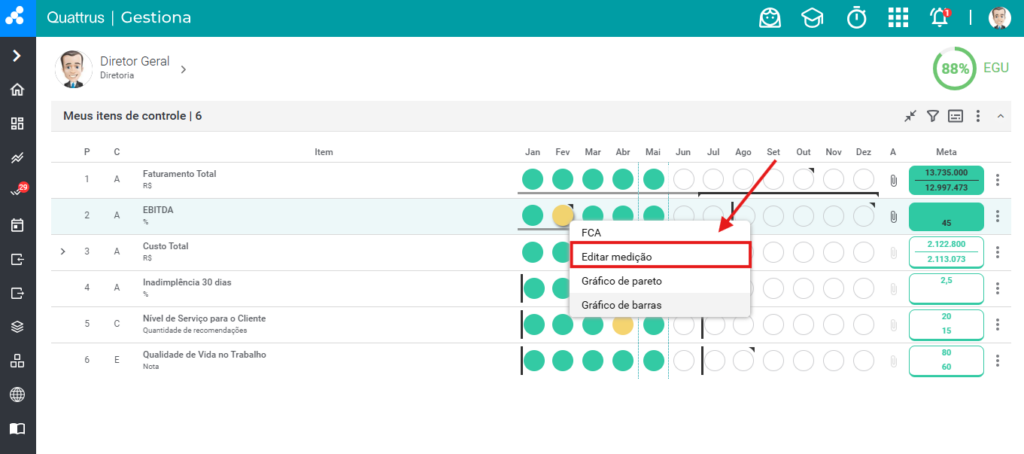Click the Faturamento Total meta 13.735.000 box

point(946,180)
